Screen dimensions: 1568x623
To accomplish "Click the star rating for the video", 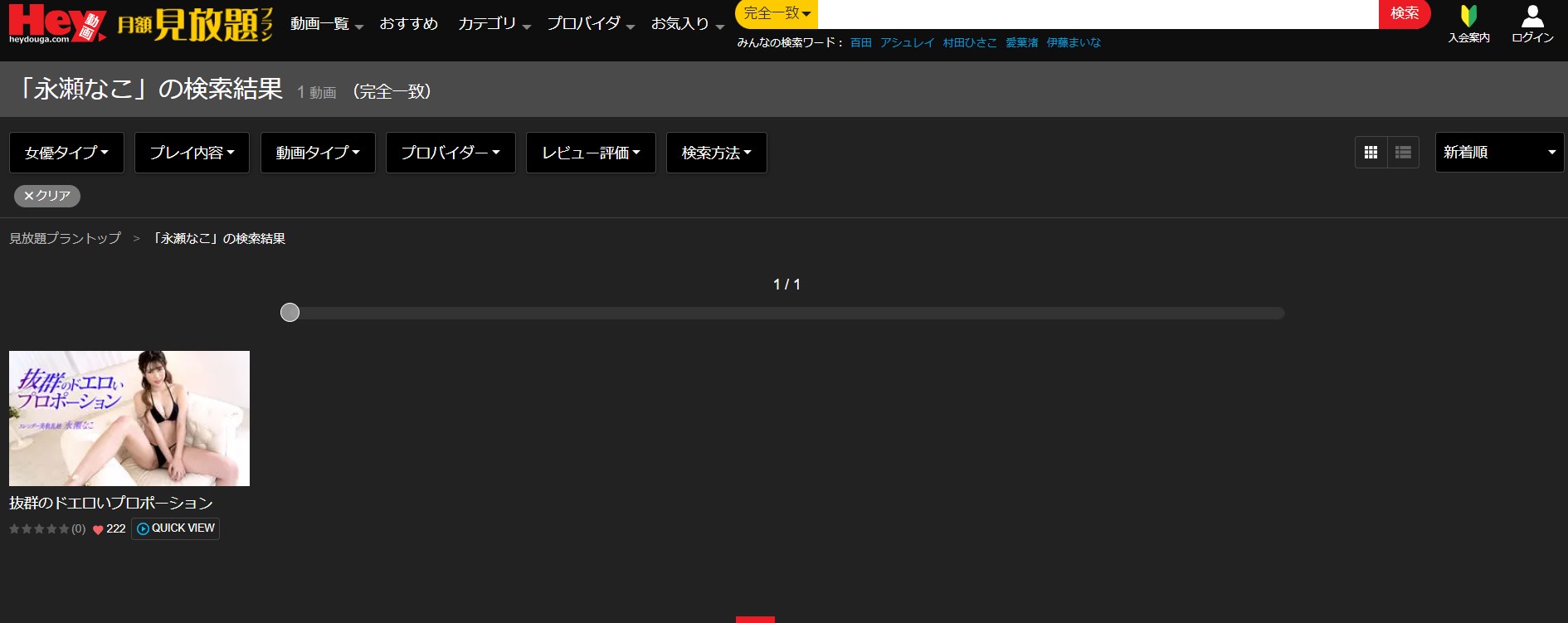I will pyautogui.click(x=39, y=529).
